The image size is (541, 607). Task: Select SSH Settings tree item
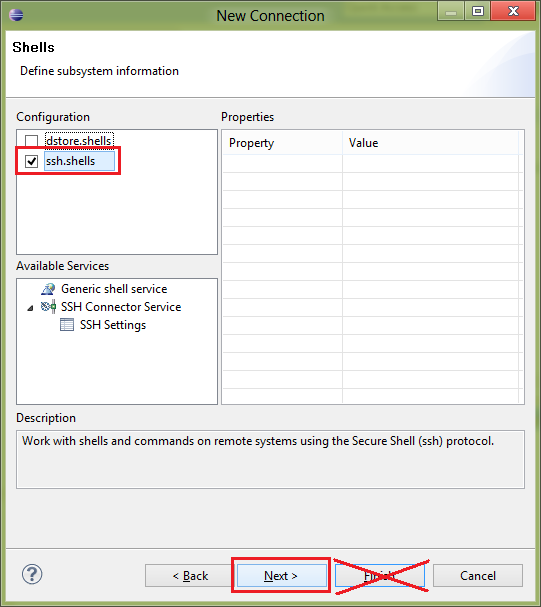(113, 325)
